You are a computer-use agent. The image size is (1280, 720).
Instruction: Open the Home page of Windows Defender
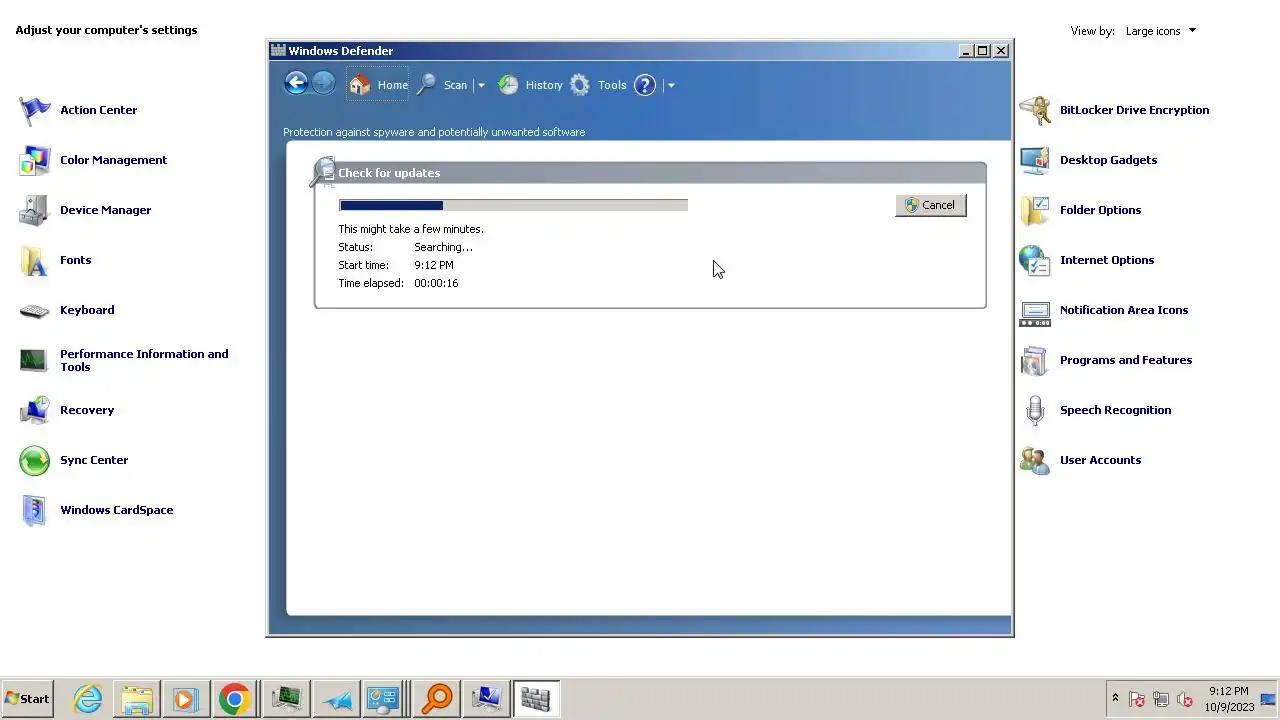[378, 85]
